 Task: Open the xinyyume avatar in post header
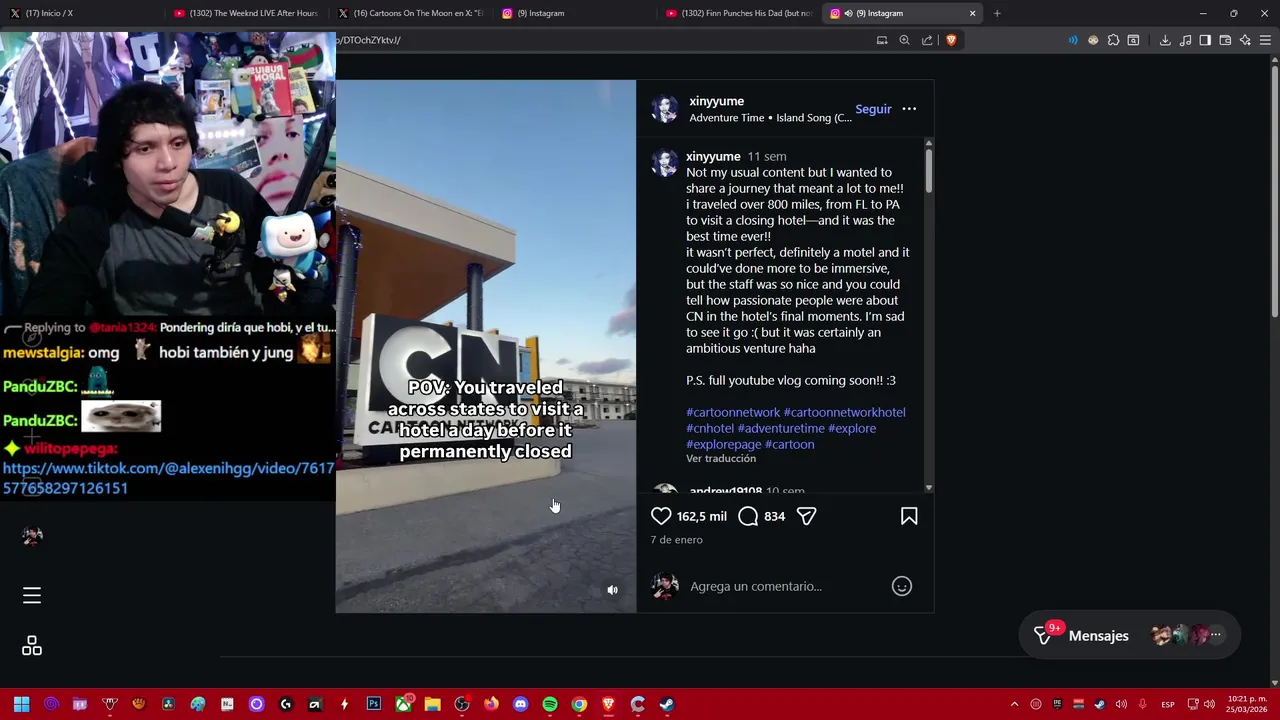665,109
